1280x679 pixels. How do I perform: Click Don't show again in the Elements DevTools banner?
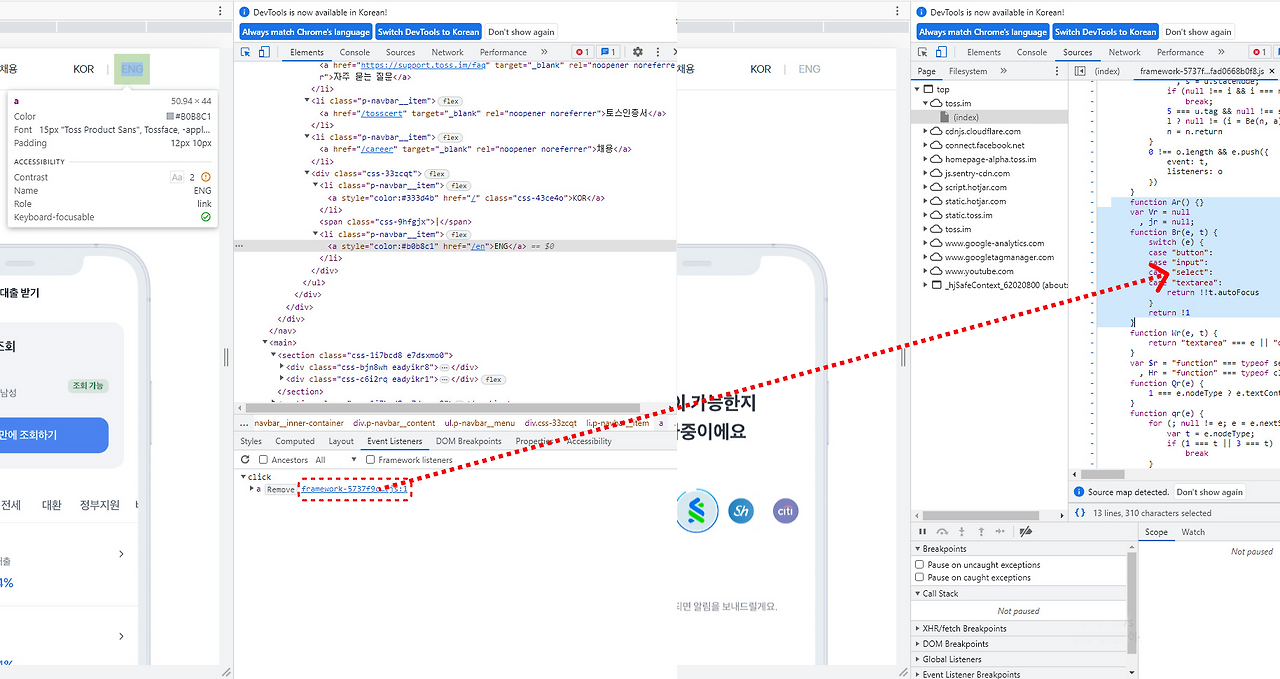[x=521, y=32]
